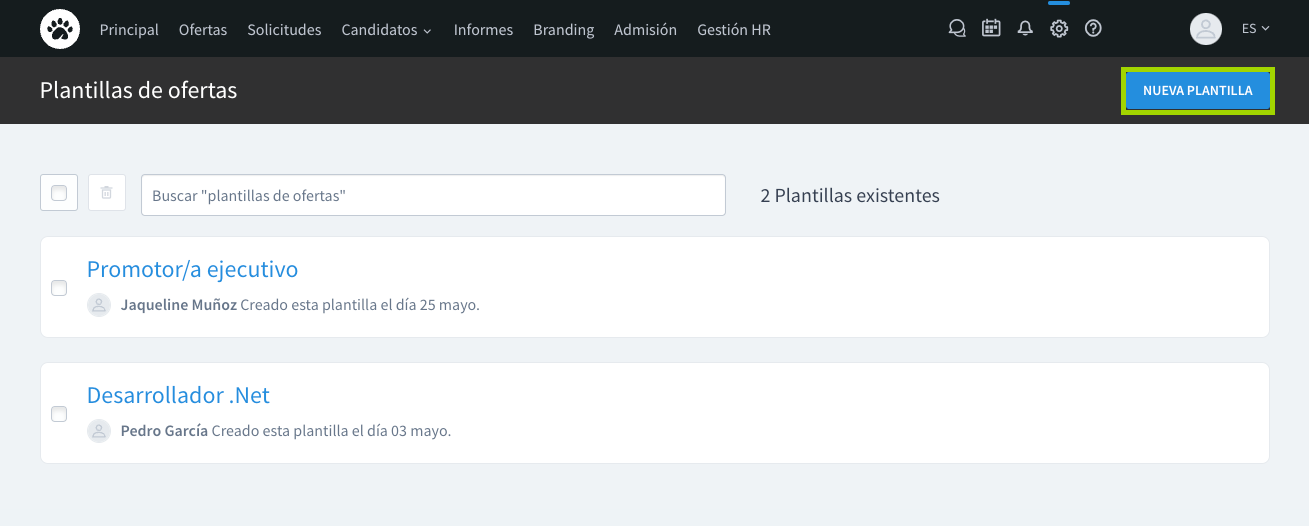Open the chat messages icon
This screenshot has width=1309, height=526.
coord(957,29)
